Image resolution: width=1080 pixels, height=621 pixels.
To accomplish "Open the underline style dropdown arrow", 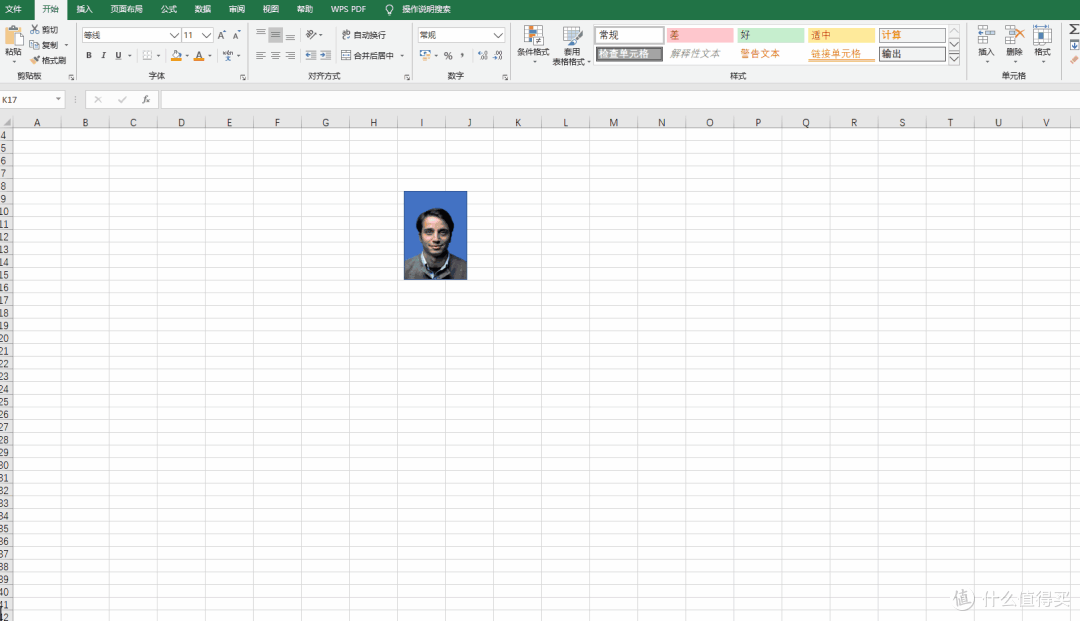I will [129, 56].
